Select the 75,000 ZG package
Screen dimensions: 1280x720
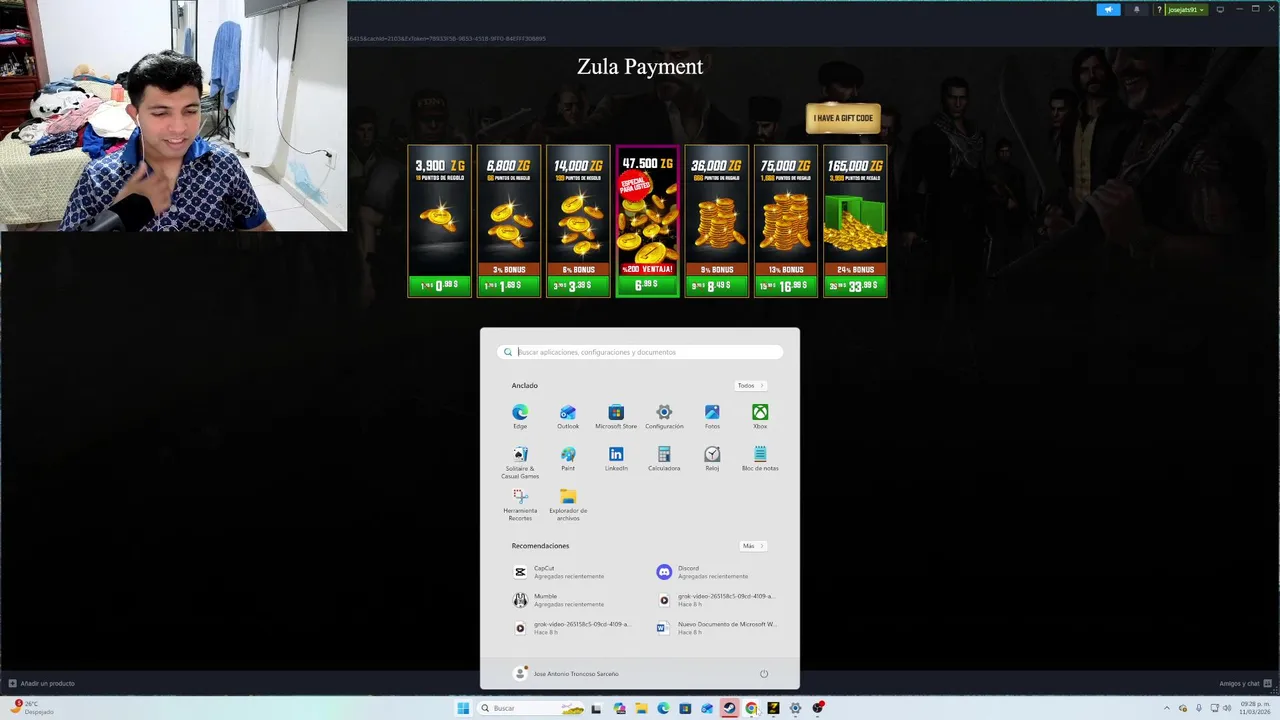(x=786, y=221)
